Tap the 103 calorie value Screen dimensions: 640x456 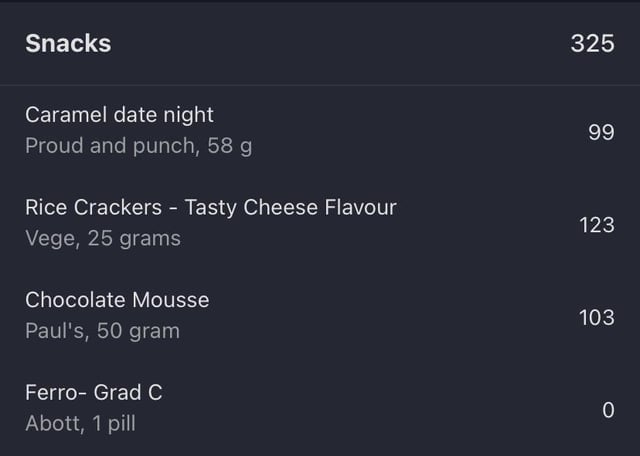click(x=597, y=318)
